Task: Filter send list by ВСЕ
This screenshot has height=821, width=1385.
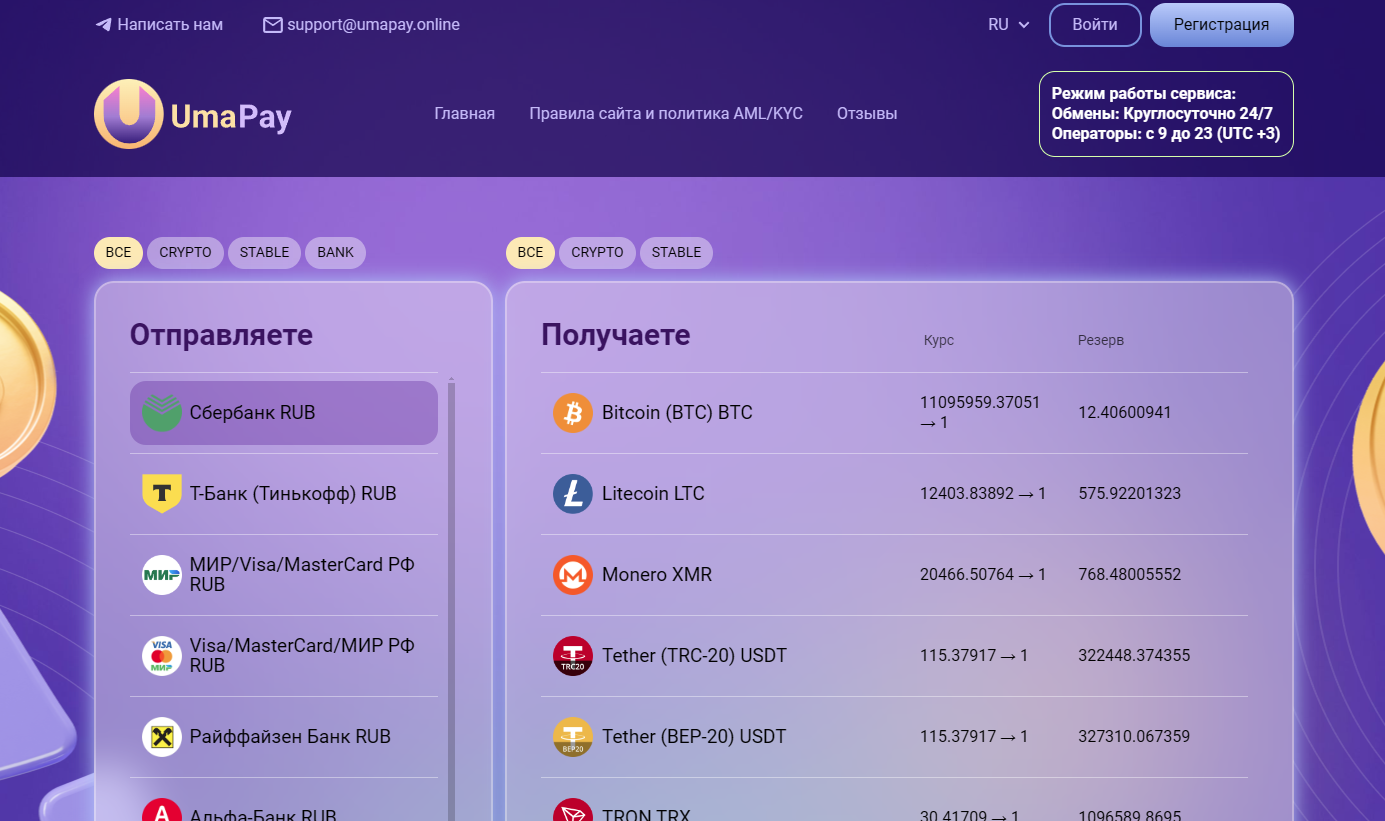Action: coord(118,252)
